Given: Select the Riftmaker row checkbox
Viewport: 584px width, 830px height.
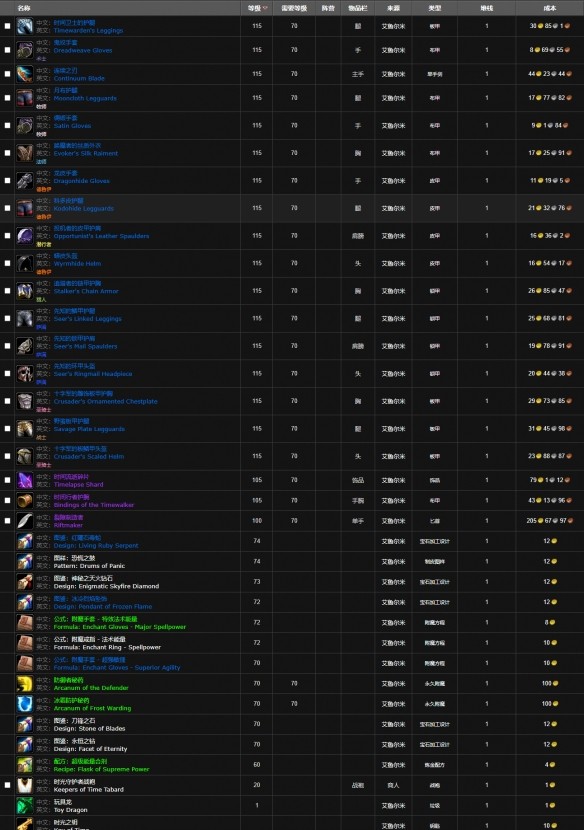Looking at the screenshot, I should point(7,520).
